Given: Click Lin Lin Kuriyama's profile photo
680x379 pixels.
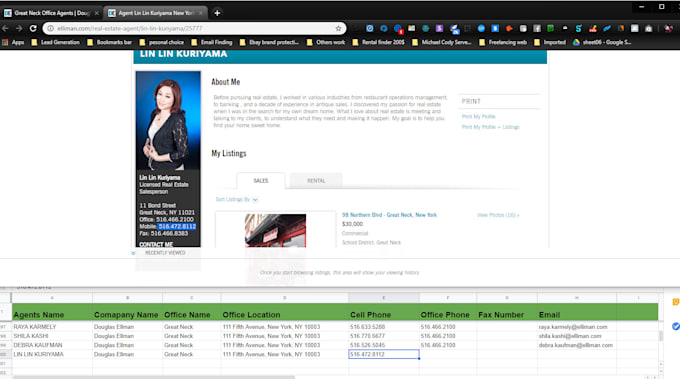Looking at the screenshot, I should tap(168, 121).
